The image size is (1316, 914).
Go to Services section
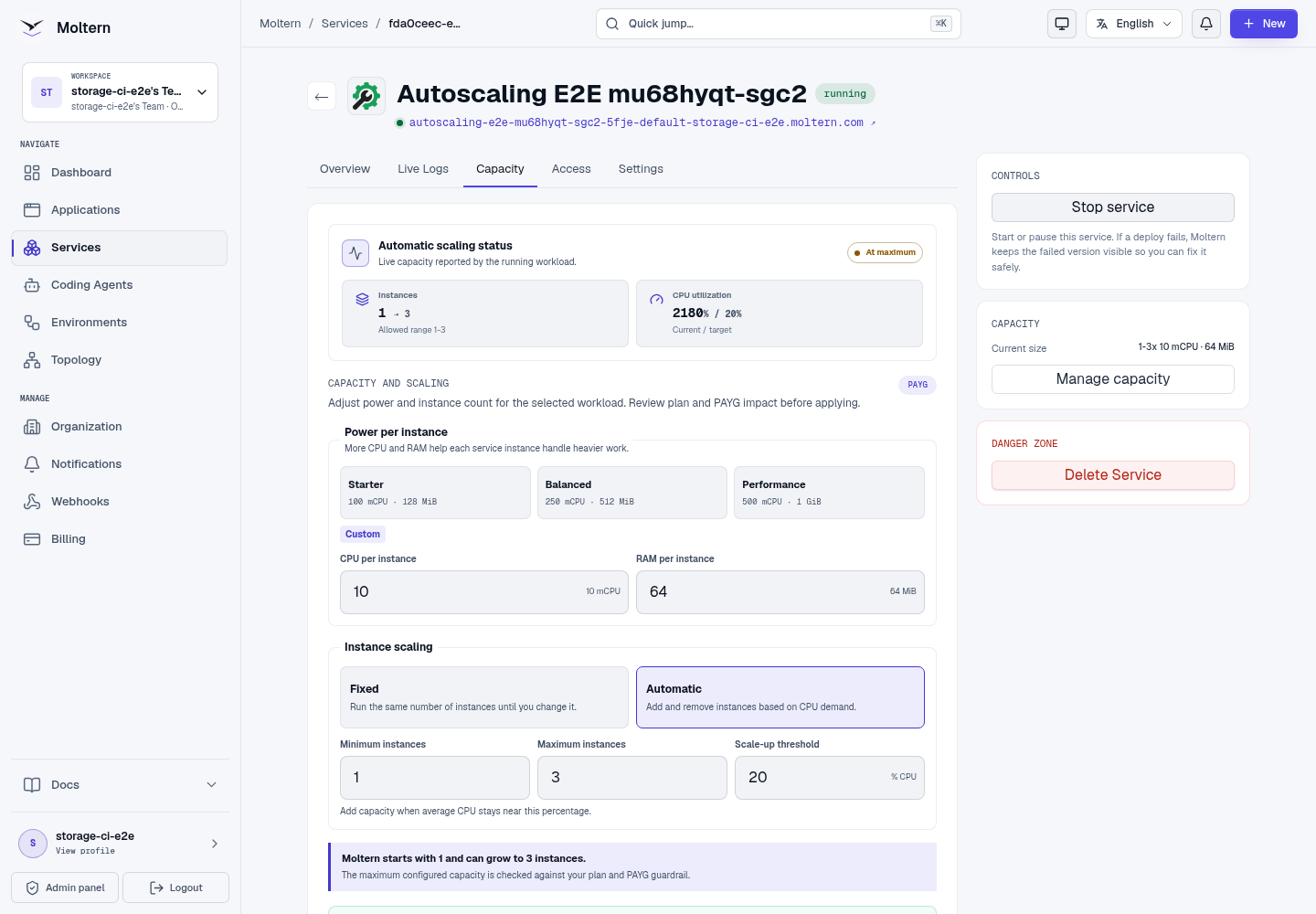119,248
